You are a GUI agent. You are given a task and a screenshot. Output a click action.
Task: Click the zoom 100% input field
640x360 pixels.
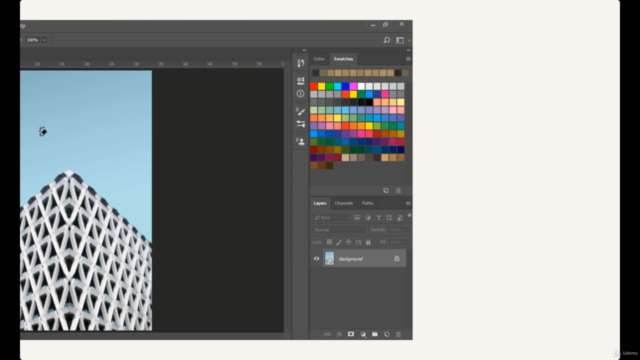(x=33, y=40)
